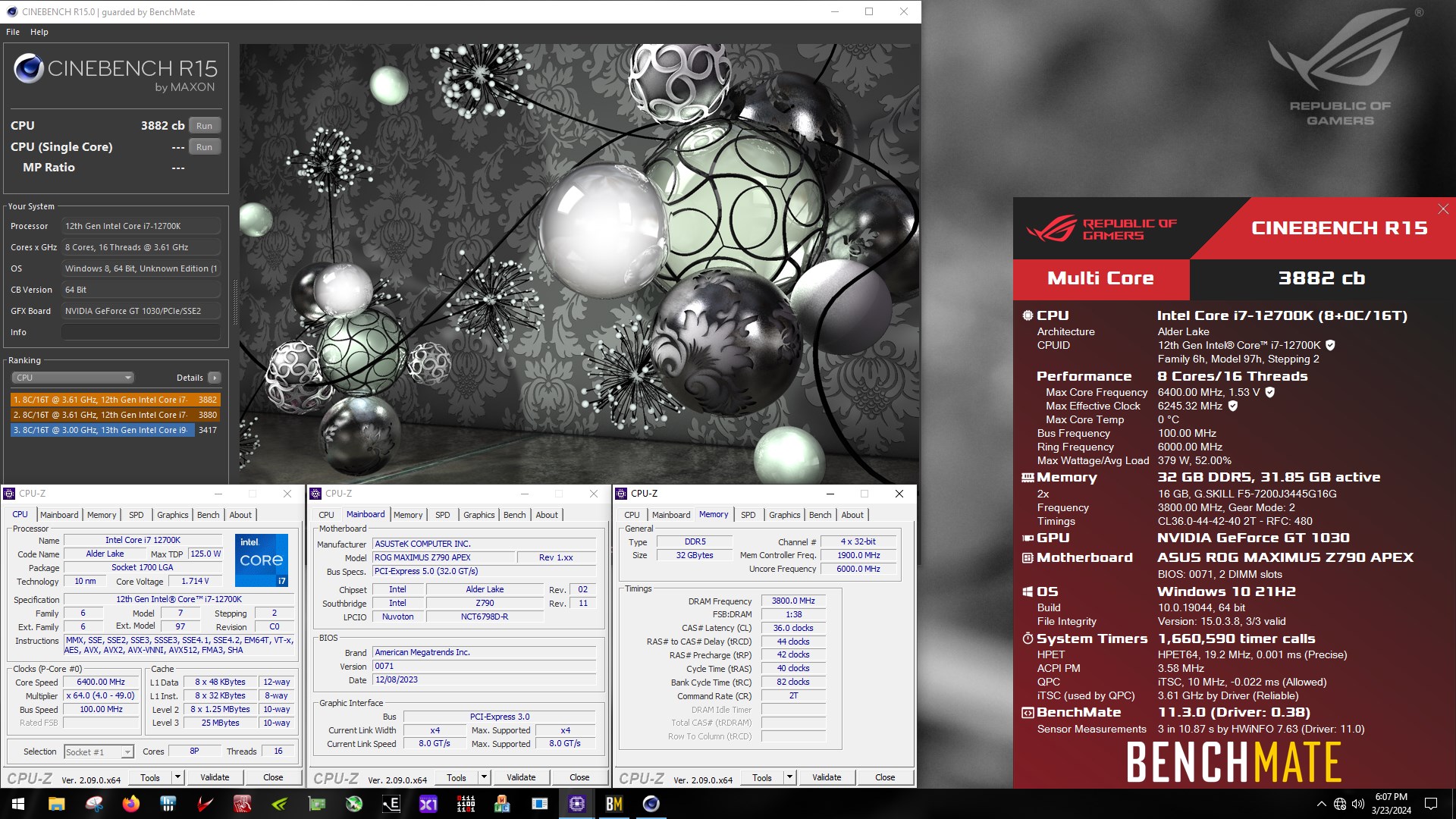This screenshot has height=819, width=1456.
Task: Show hidden system tray icons
Action: coord(1322,804)
